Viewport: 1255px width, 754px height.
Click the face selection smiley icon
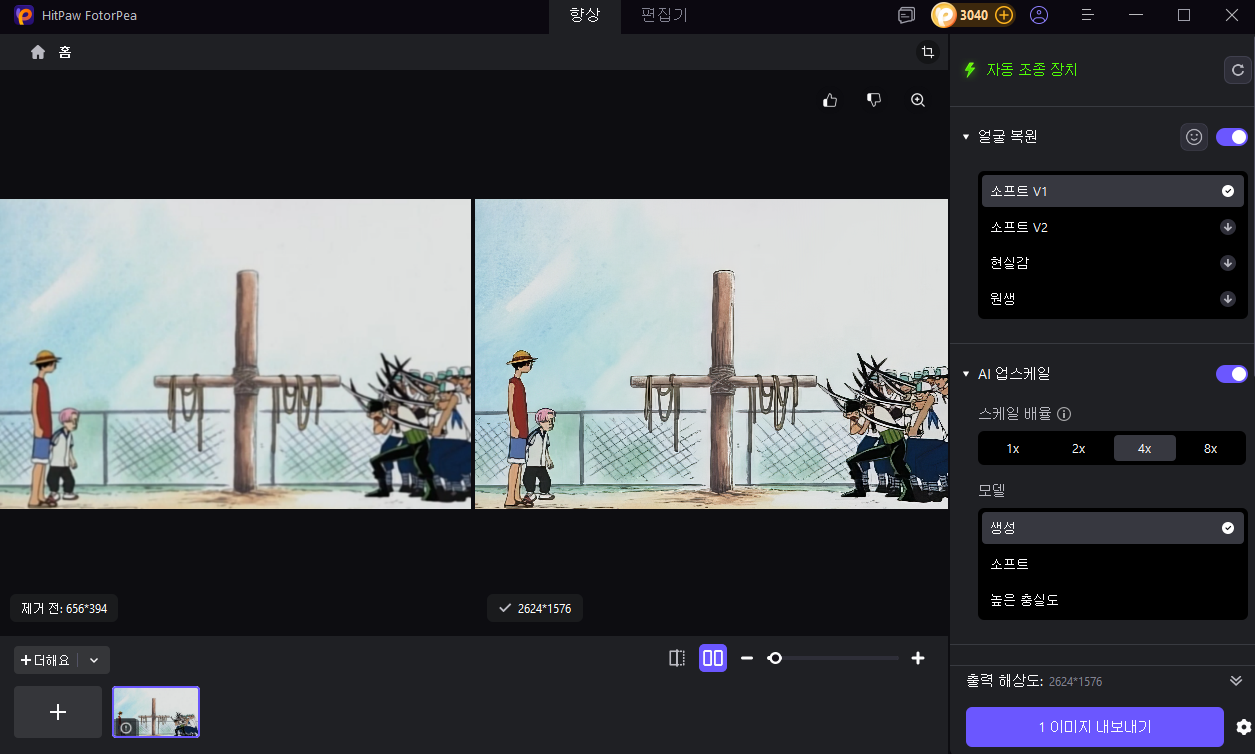1193,137
